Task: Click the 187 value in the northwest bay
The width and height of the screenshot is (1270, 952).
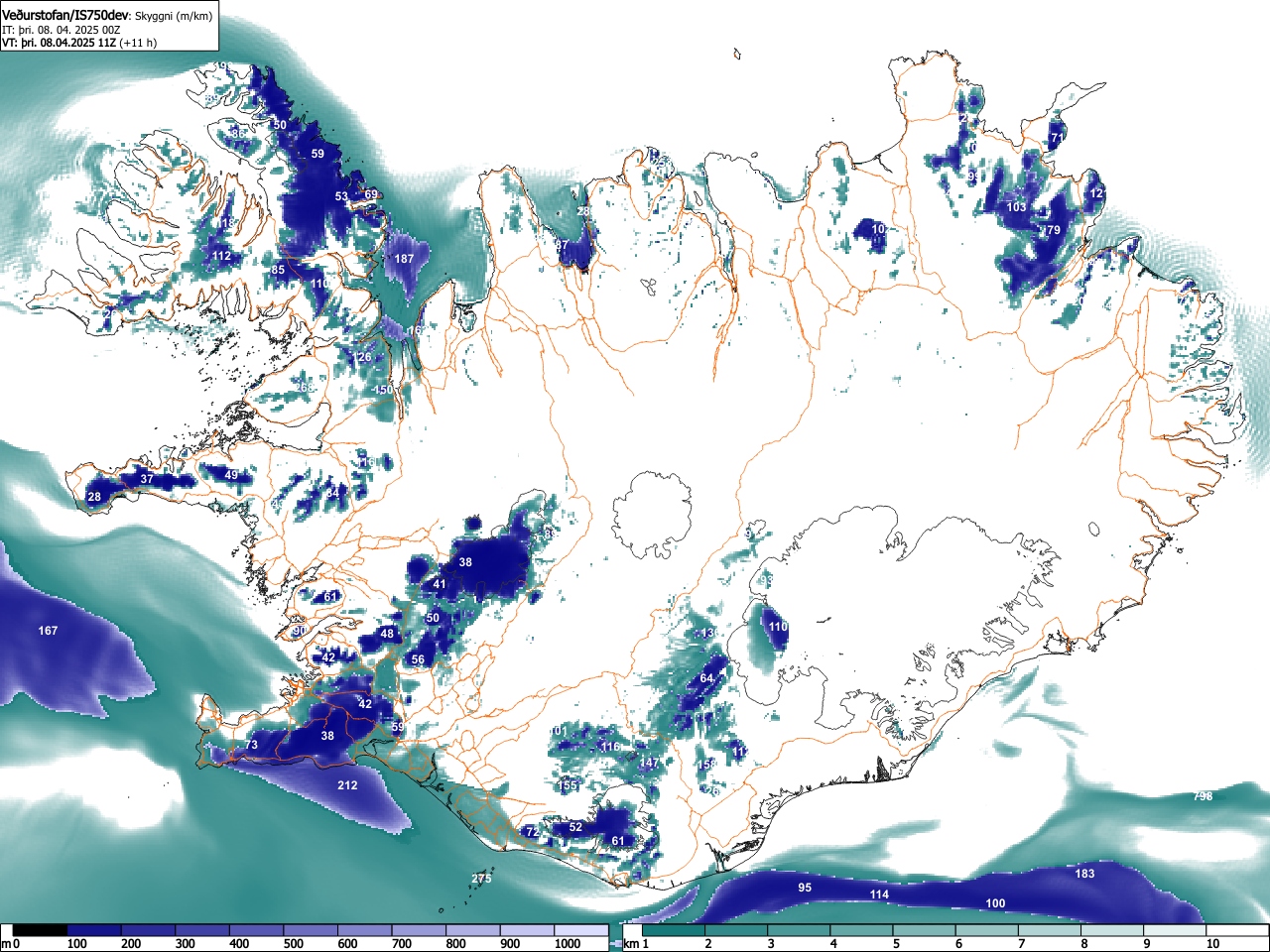Action: 404,259
